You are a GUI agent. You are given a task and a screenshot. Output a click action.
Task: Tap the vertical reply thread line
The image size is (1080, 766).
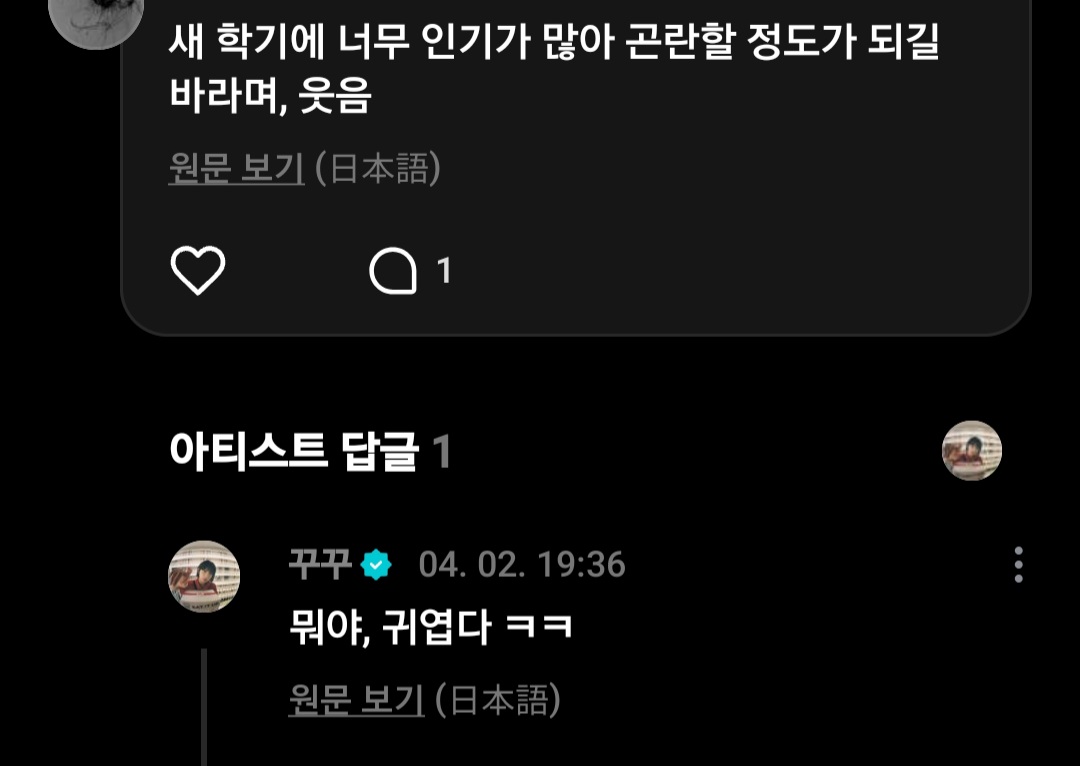coord(204,707)
